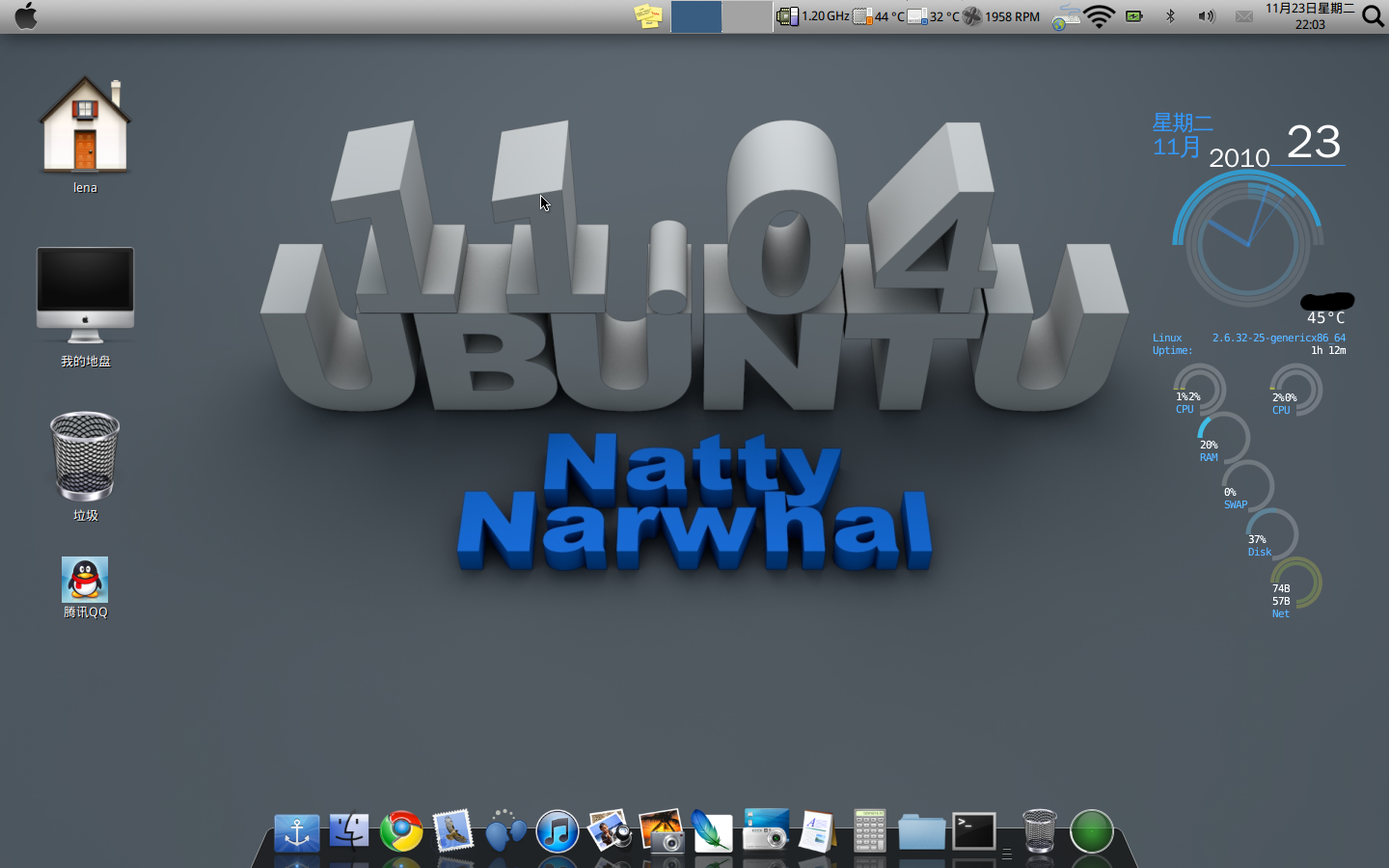1389x868 pixels.
Task: Open the blue-card compact camera icon in dock
Action: pos(766,830)
